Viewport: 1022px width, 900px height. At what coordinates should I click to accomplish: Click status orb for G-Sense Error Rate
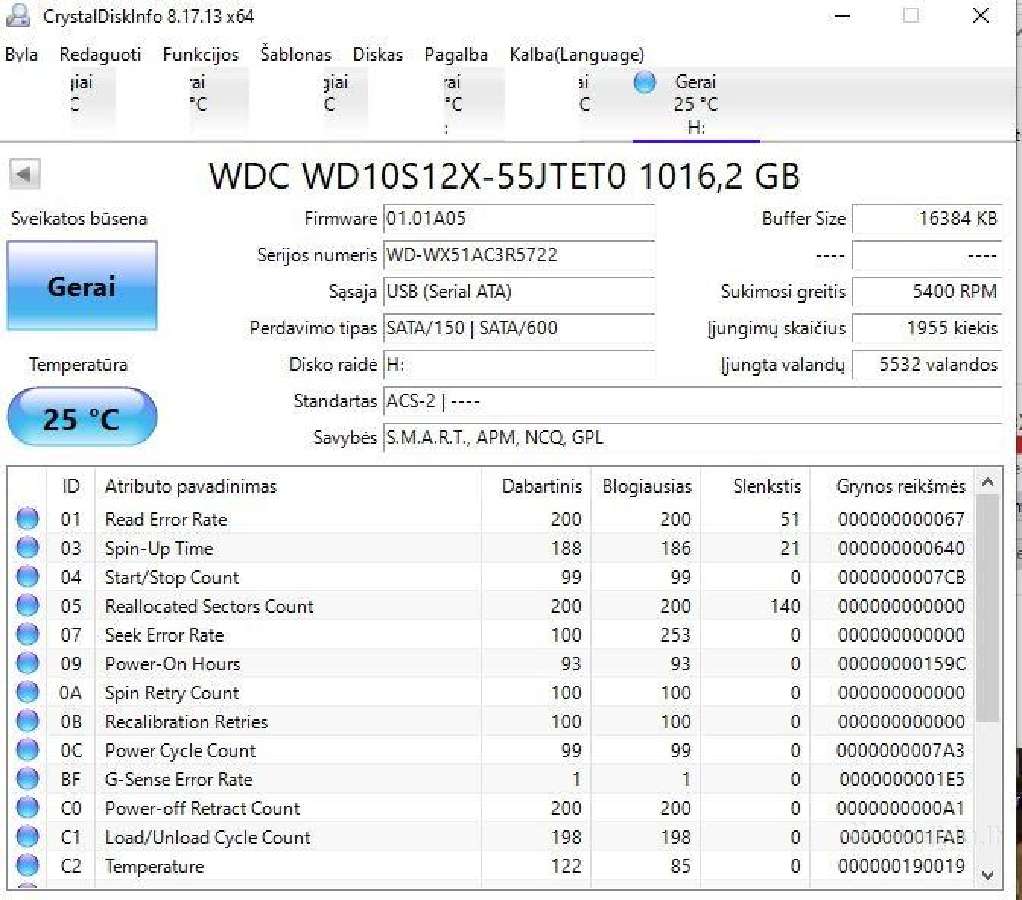point(27,779)
